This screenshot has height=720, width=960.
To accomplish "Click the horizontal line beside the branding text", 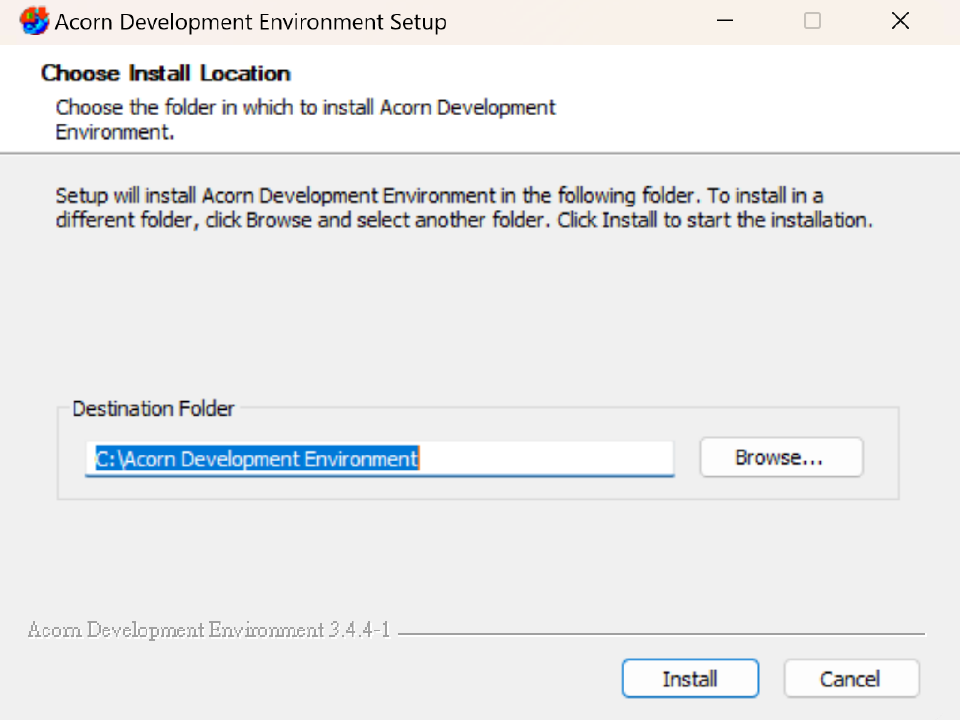I will [660, 634].
